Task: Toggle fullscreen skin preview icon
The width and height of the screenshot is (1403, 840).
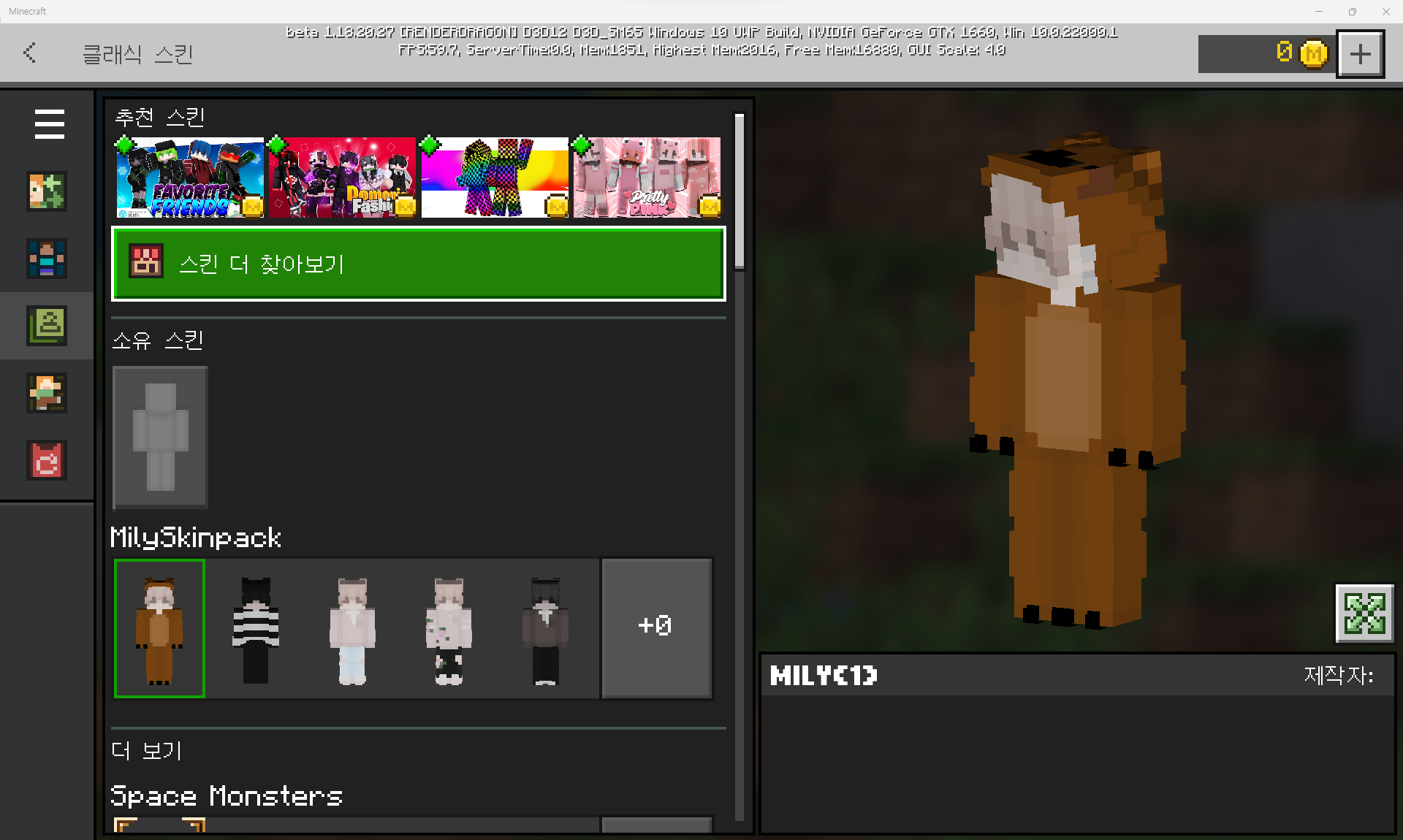Action: pos(1364,613)
